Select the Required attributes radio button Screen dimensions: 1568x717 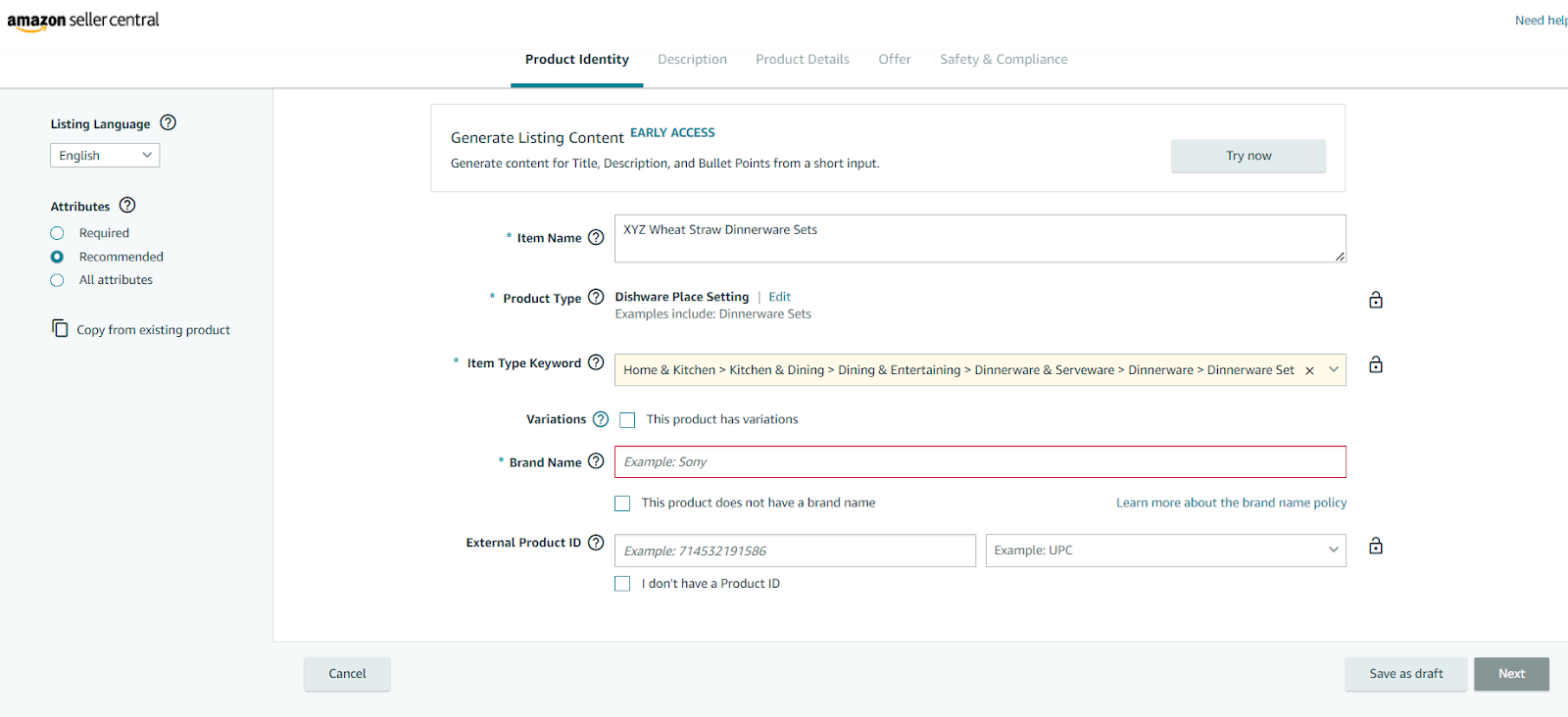(57, 233)
